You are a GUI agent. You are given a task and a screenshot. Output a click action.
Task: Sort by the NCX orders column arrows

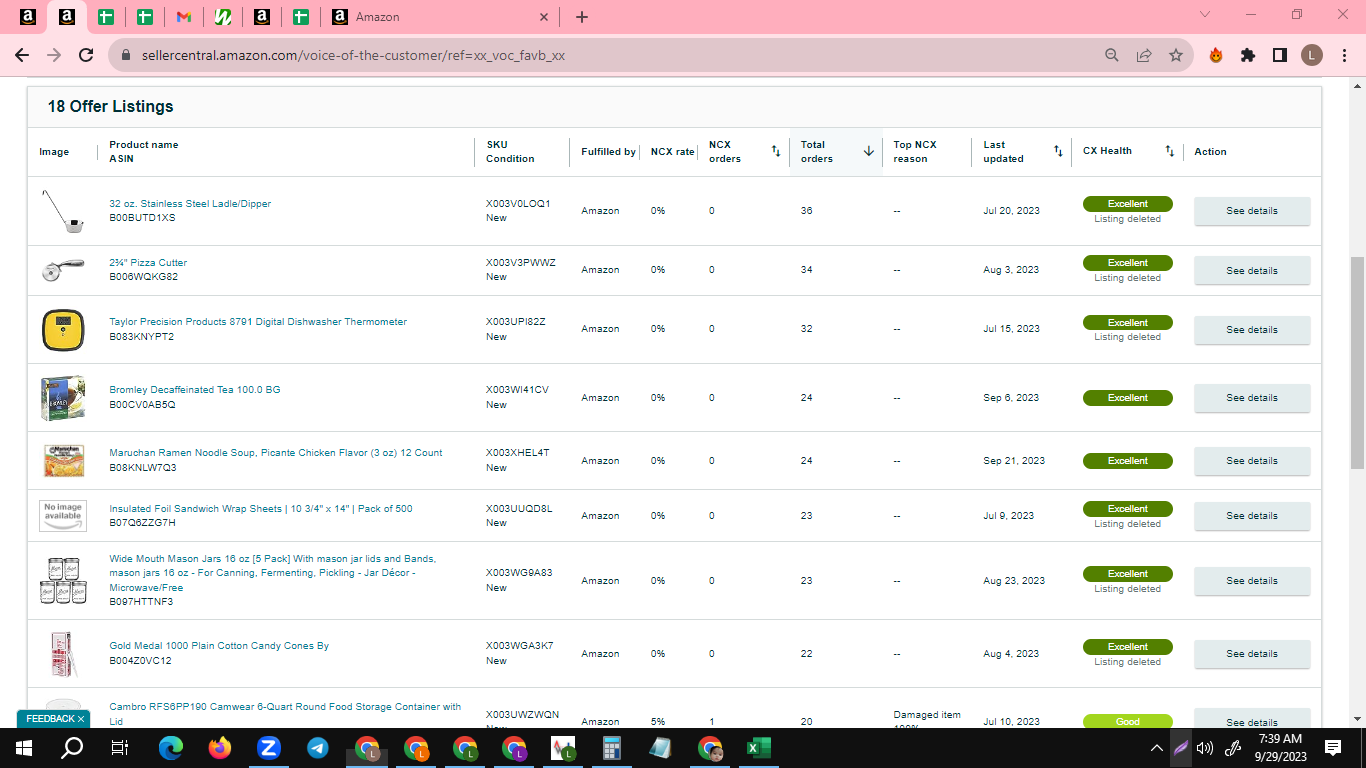[776, 151]
